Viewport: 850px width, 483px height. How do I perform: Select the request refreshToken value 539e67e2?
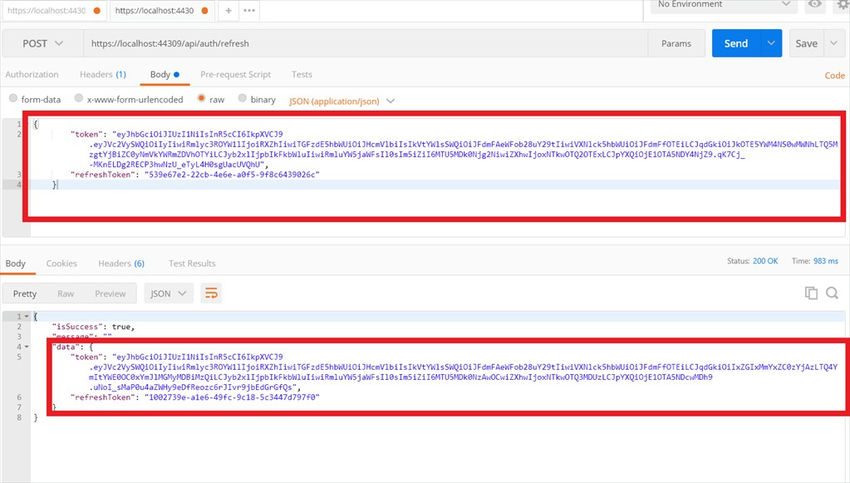coord(234,175)
